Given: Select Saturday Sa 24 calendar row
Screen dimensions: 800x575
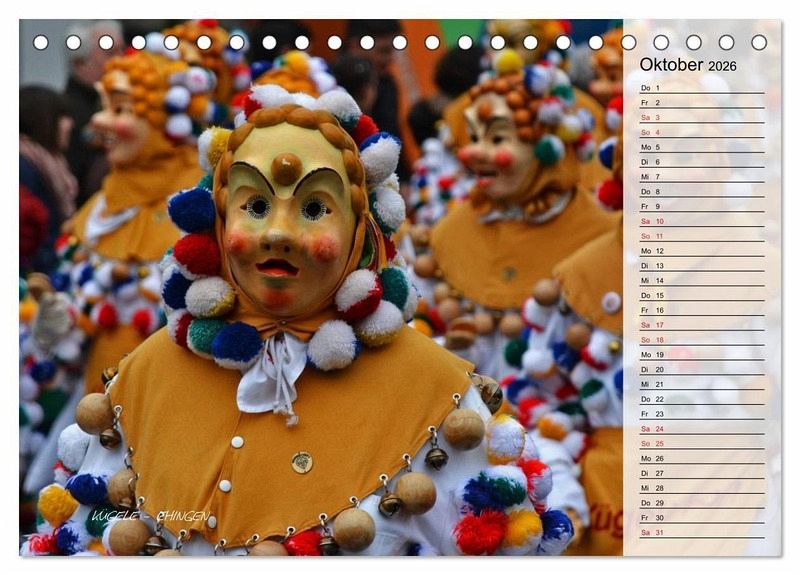Looking at the screenshot, I should click(700, 429).
